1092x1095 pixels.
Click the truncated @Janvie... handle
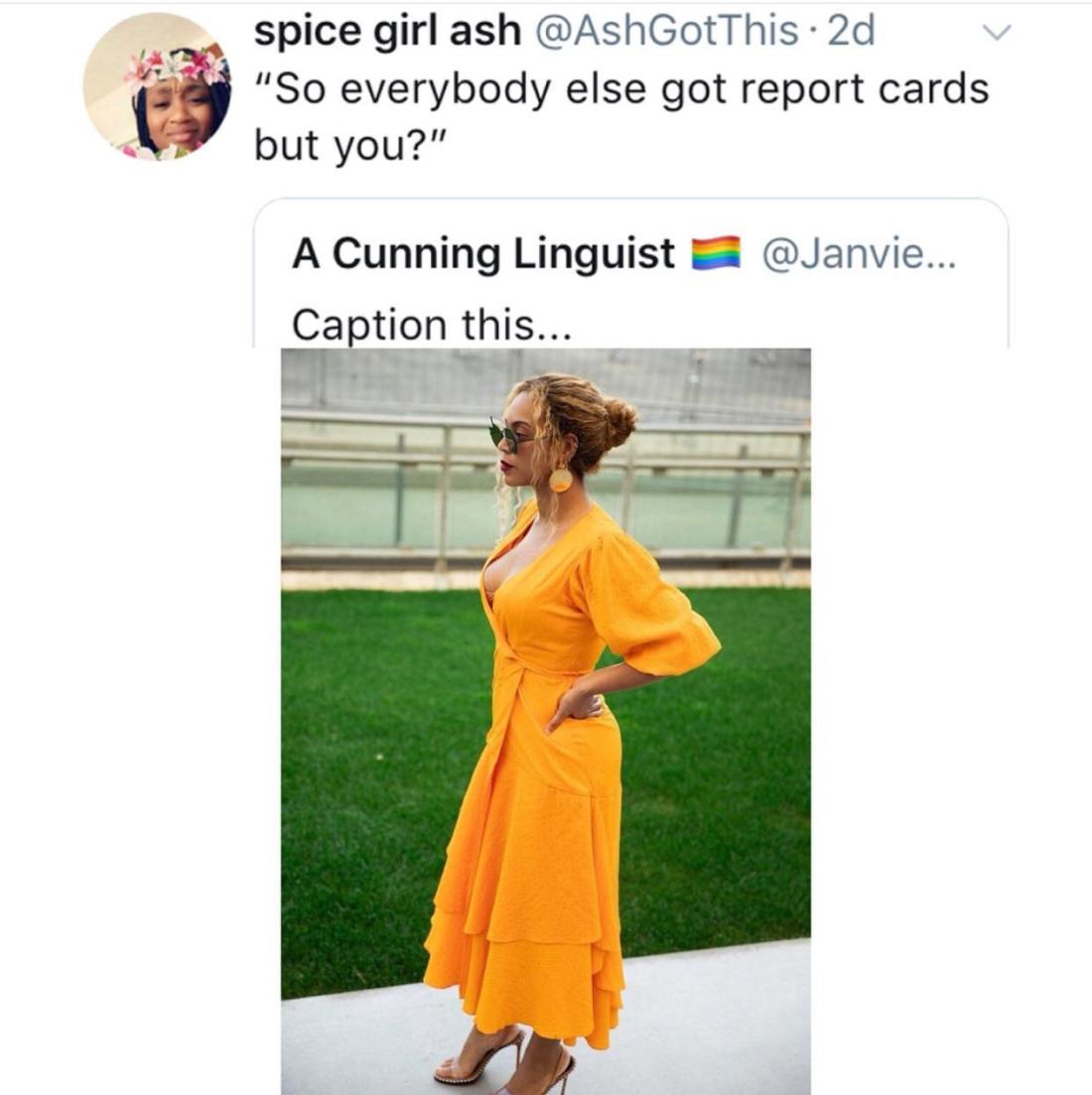click(859, 253)
